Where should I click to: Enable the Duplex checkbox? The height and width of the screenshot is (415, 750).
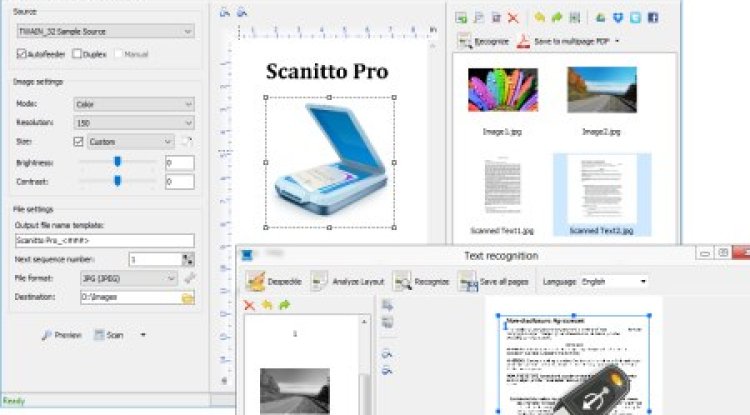77,54
